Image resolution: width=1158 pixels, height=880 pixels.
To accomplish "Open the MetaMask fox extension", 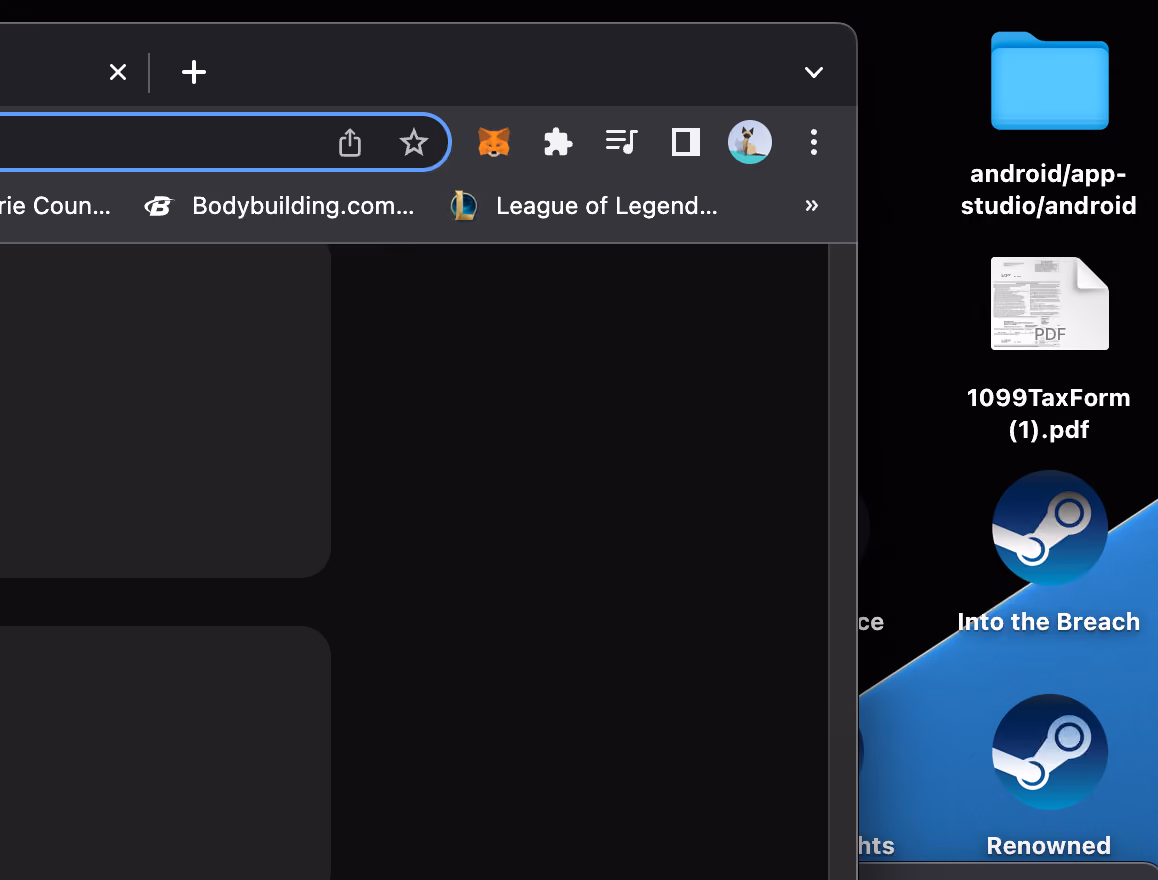I will click(494, 142).
